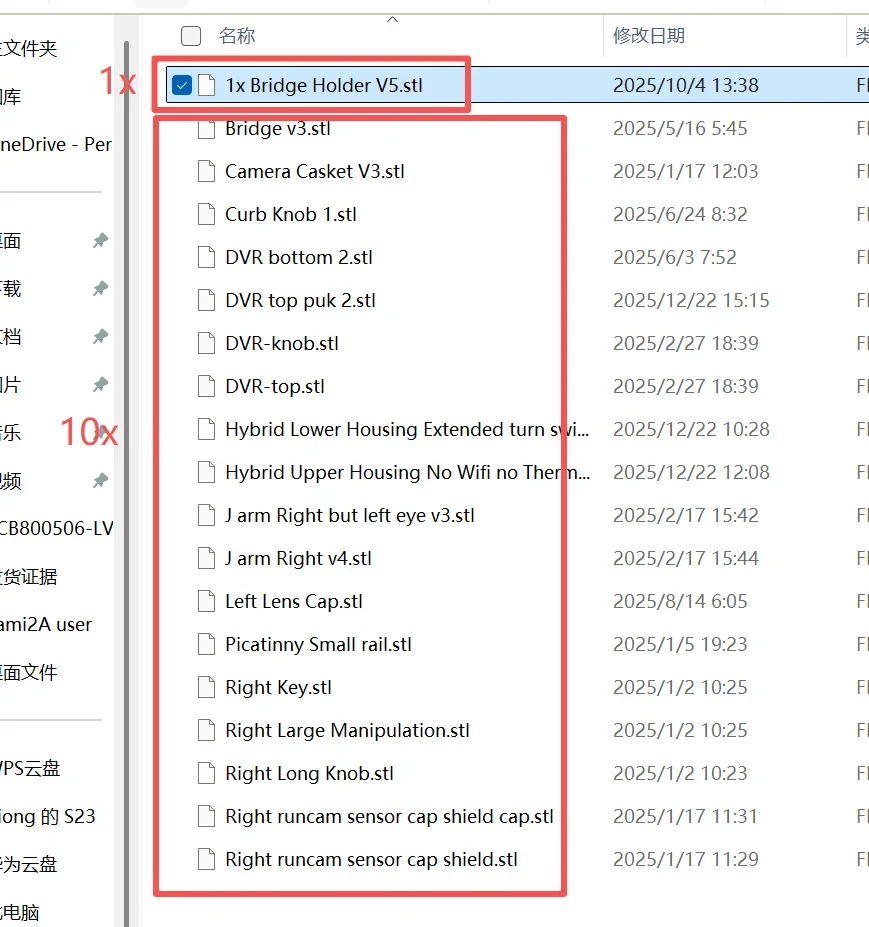
Task: Open the 为云盘 cloud drive in the sidebar
Action: [x=28, y=864]
